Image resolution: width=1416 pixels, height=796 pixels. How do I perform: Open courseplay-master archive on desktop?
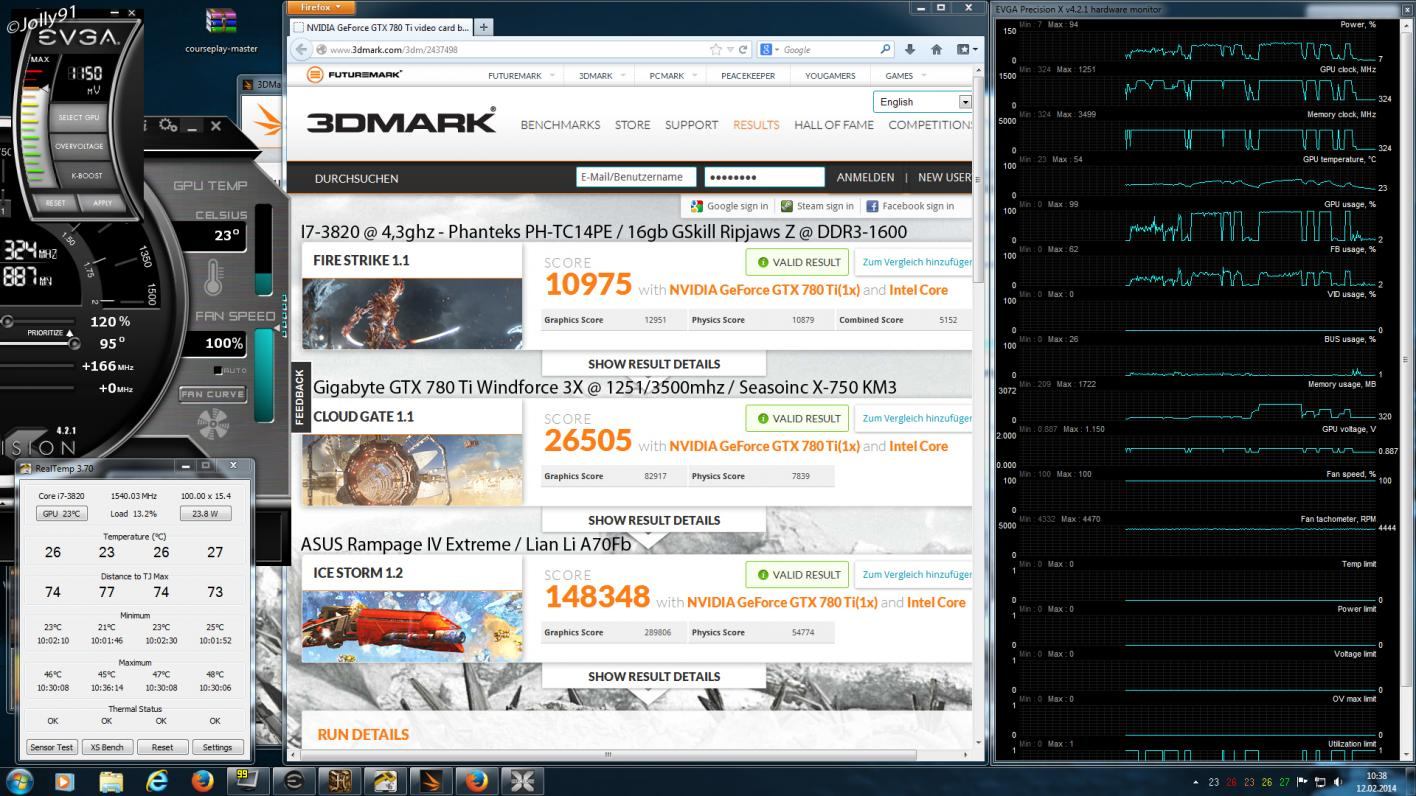point(221,31)
